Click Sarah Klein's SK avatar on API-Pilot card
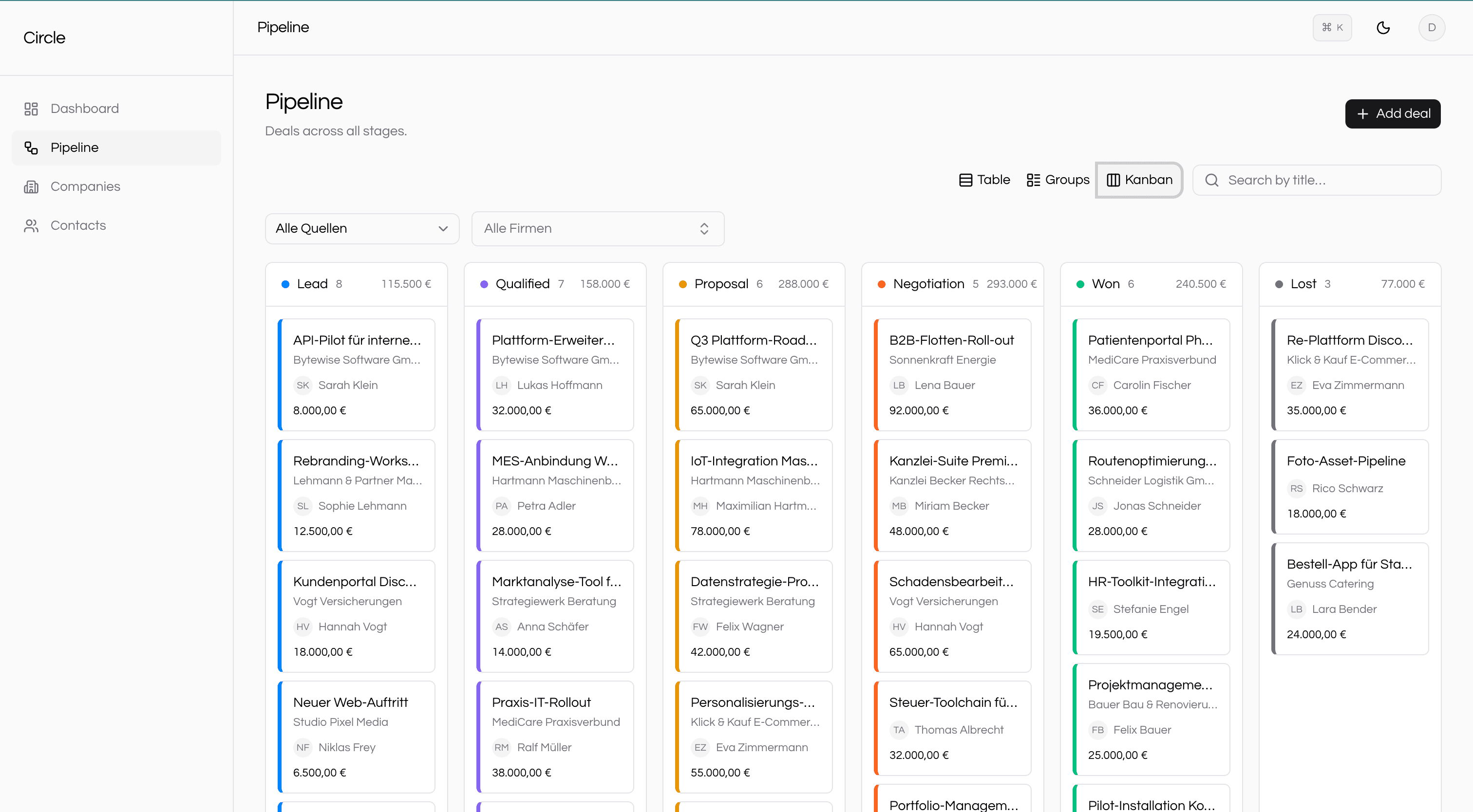Viewport: 1473px width, 812px height. point(302,385)
